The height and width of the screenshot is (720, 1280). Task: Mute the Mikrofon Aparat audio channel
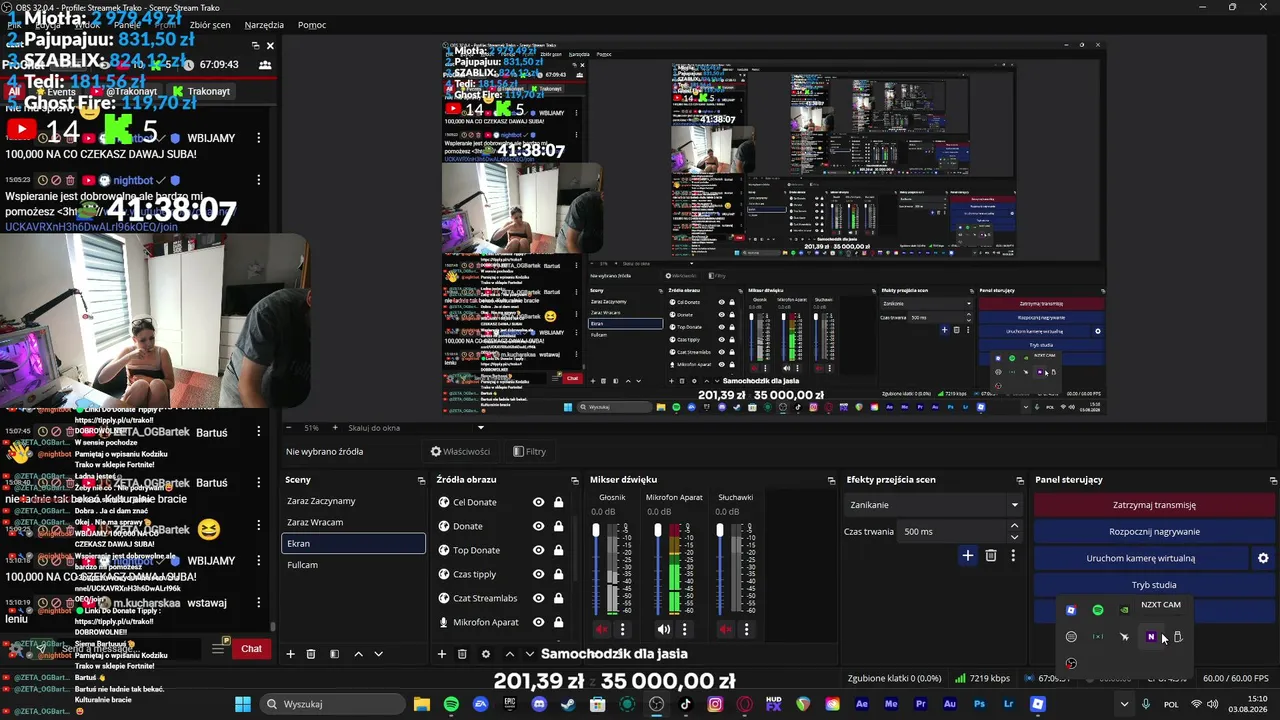[664, 629]
